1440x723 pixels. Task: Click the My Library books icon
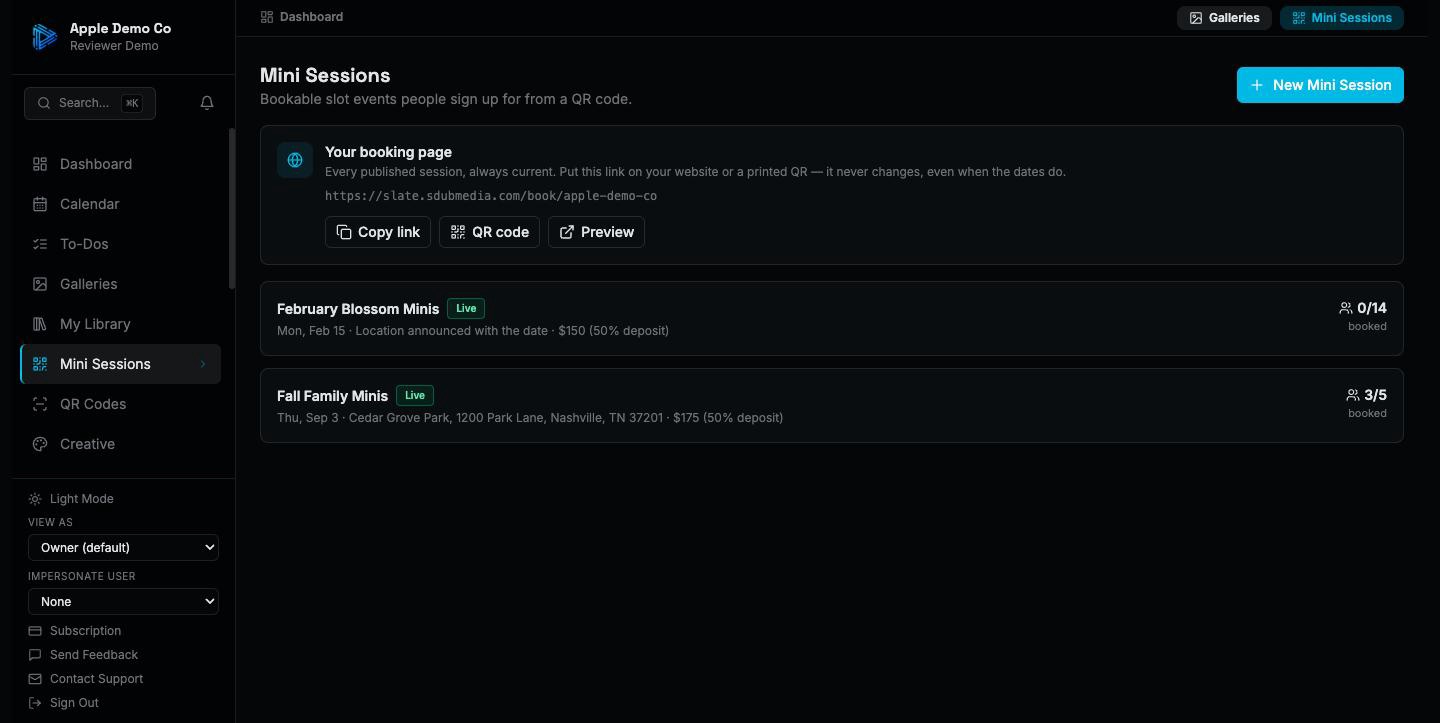point(40,324)
